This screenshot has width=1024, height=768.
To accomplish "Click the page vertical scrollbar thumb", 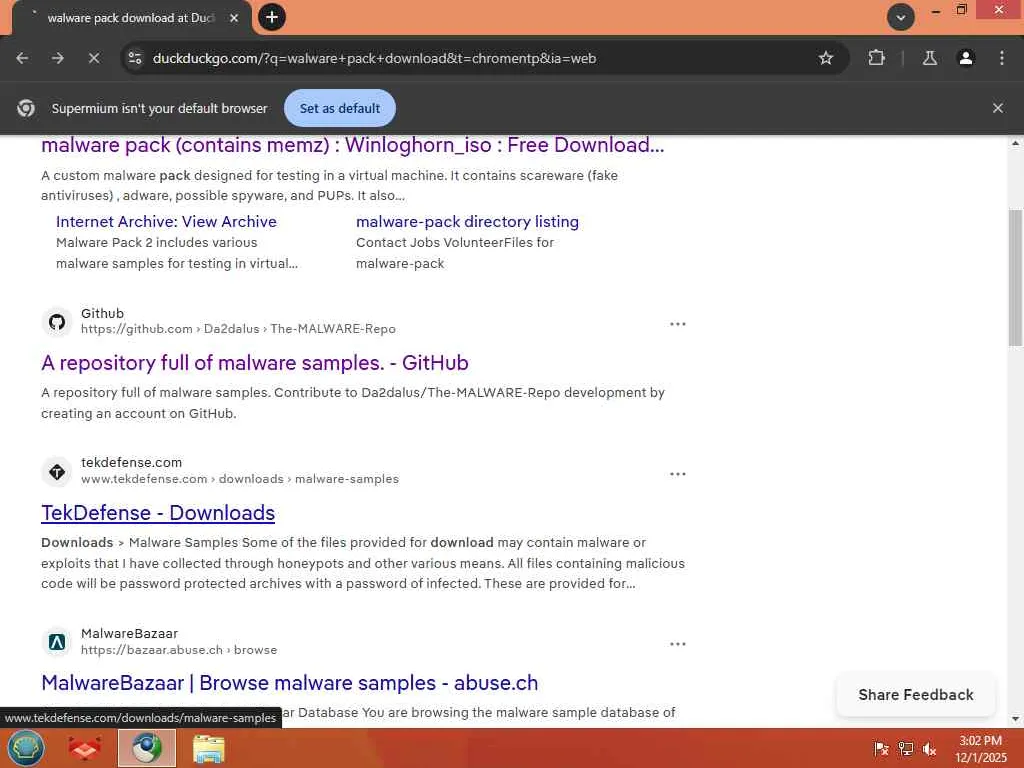I will [x=1016, y=277].
